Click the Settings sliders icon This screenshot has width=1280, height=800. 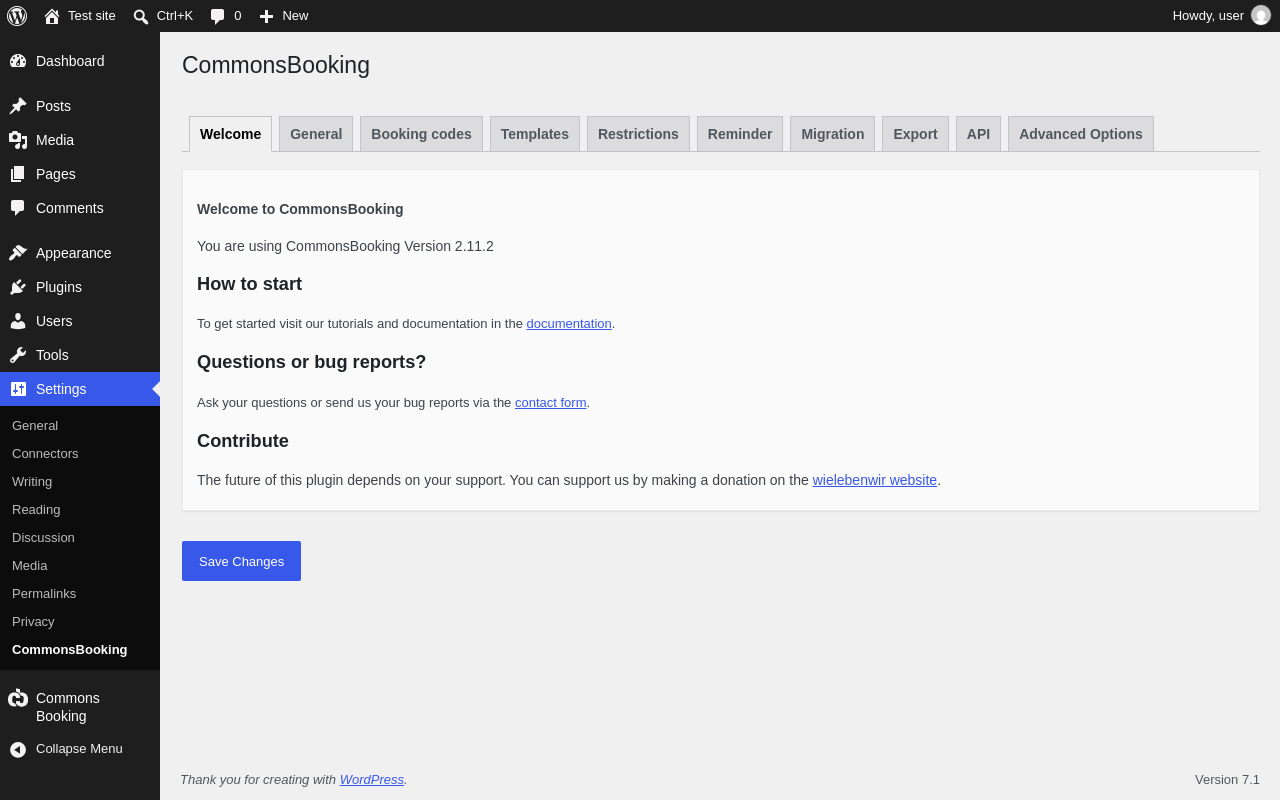click(x=18, y=389)
